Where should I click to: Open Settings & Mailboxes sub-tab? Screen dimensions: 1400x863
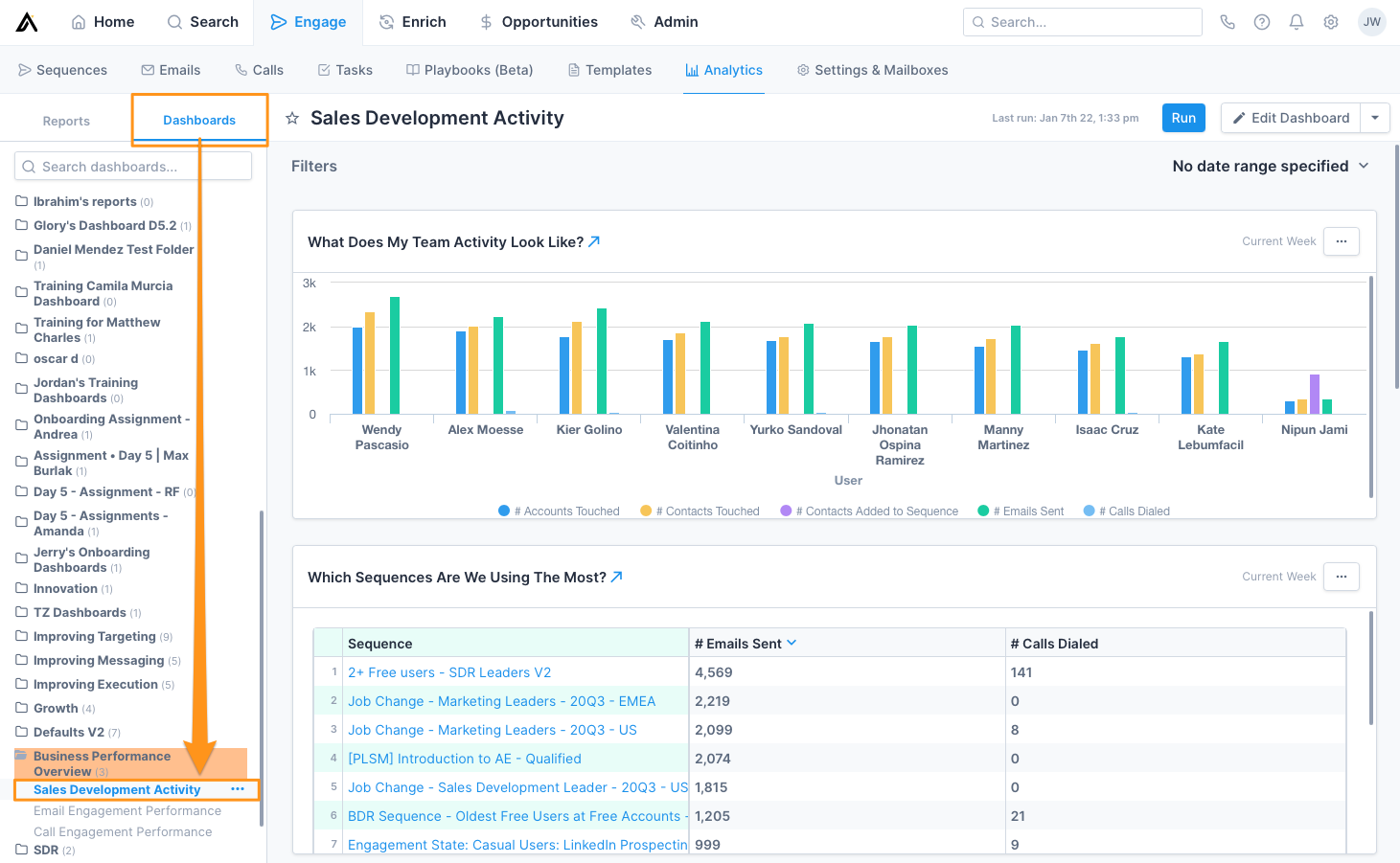coord(872,70)
